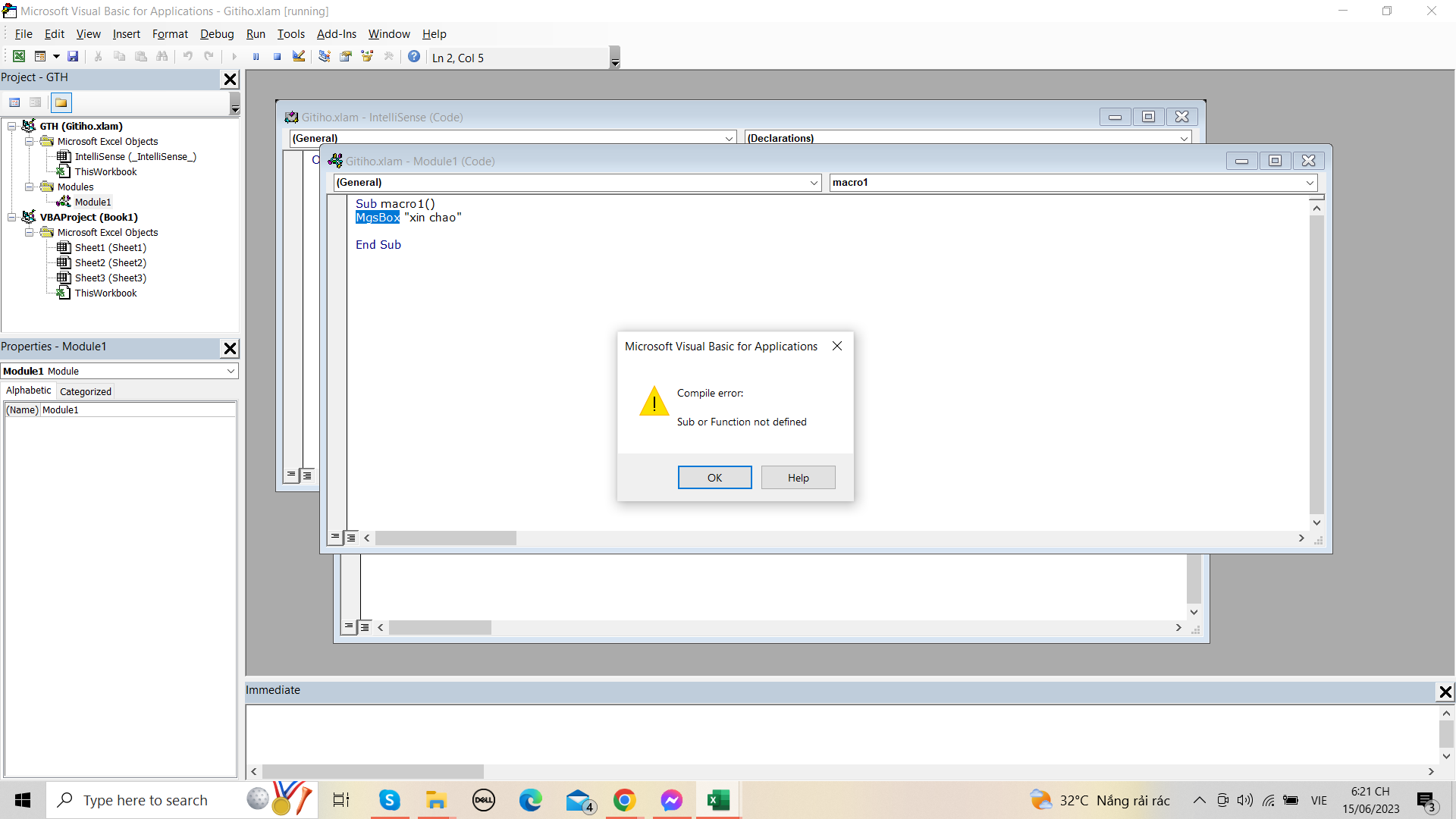Close the Properties - Module1 panel
Viewport: 1456px width, 819px height.
tap(231, 348)
